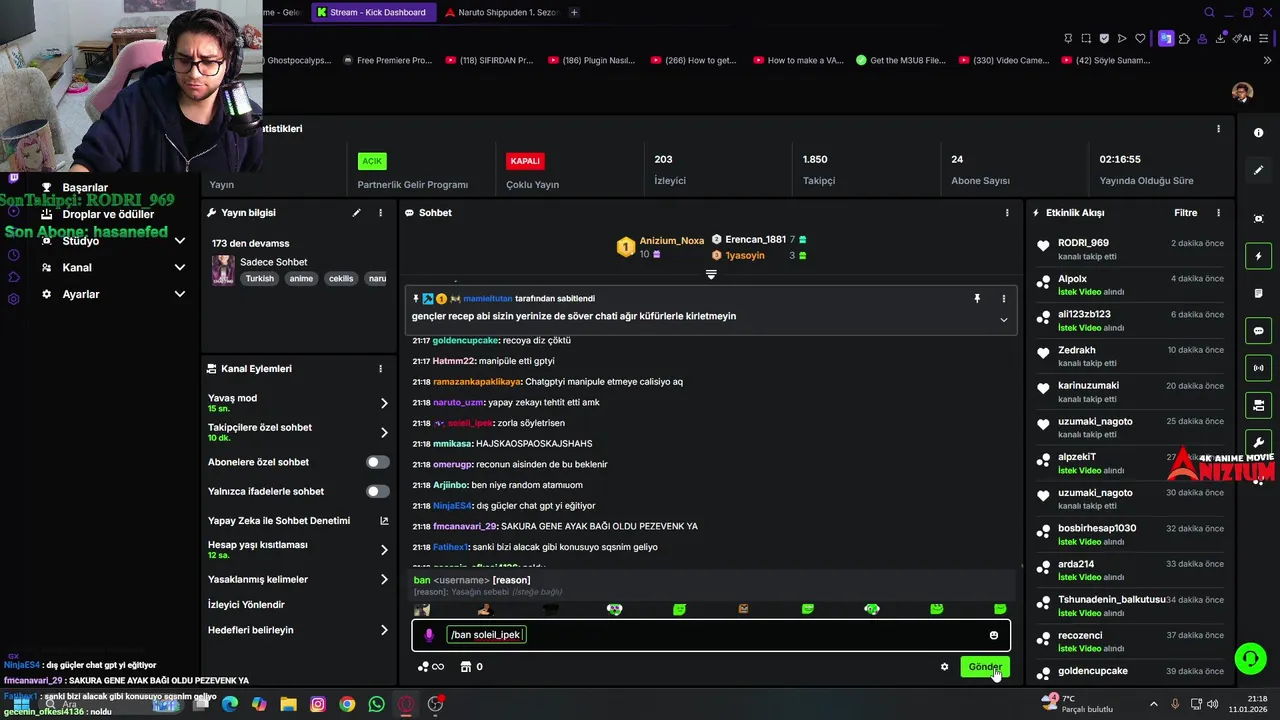1280x720 pixels.
Task: Send the chat message with Gönder
Action: 984,667
